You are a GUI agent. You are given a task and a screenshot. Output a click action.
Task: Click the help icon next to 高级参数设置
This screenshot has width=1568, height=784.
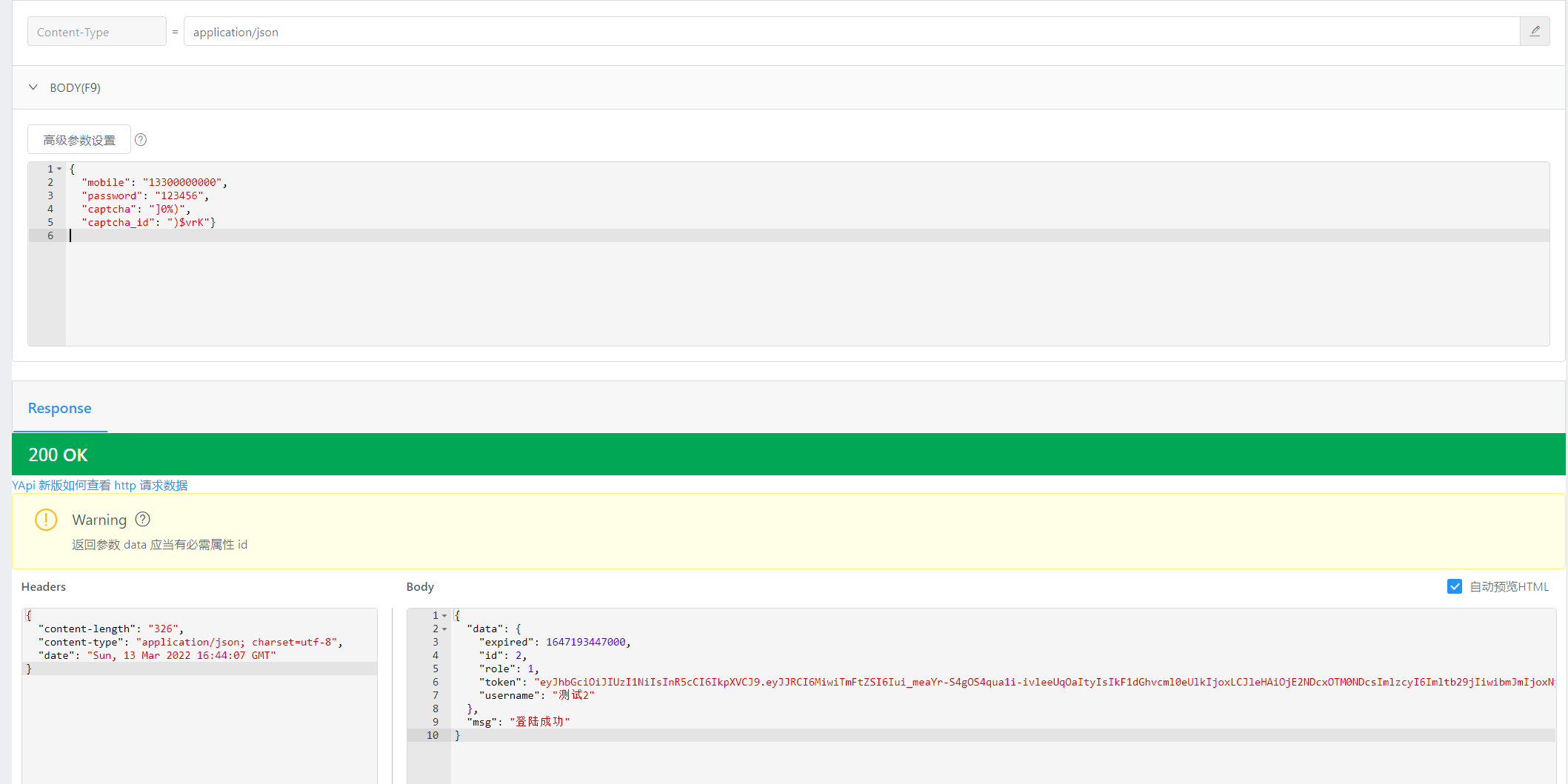[x=141, y=139]
